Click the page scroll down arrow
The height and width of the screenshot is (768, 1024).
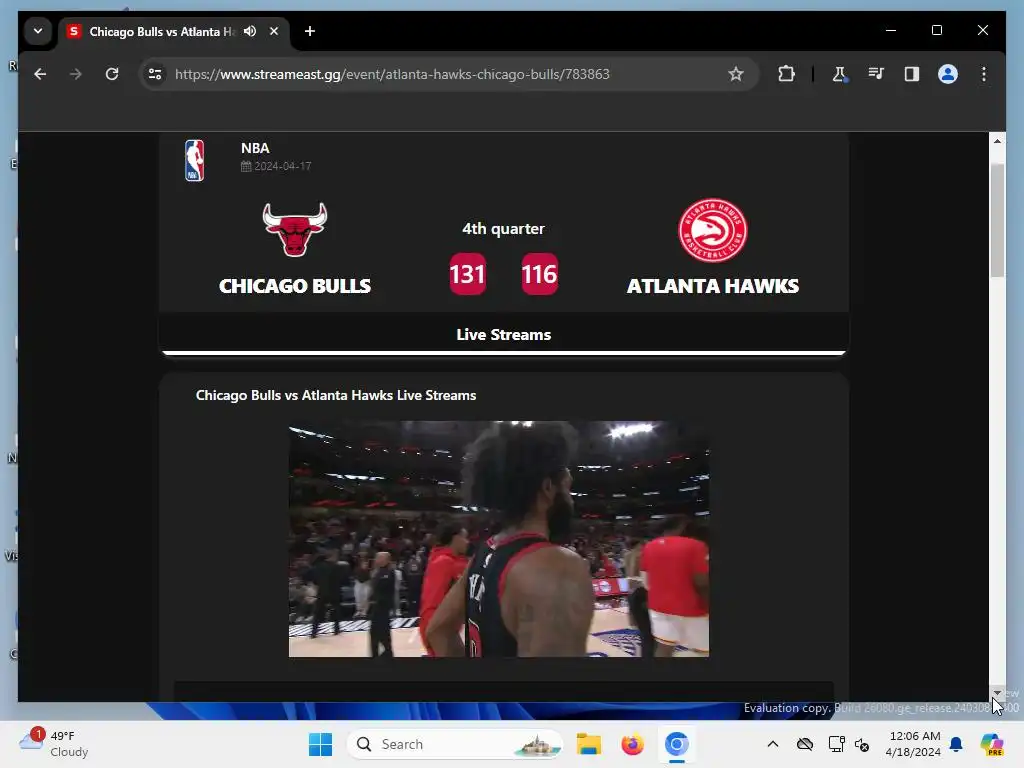997,693
